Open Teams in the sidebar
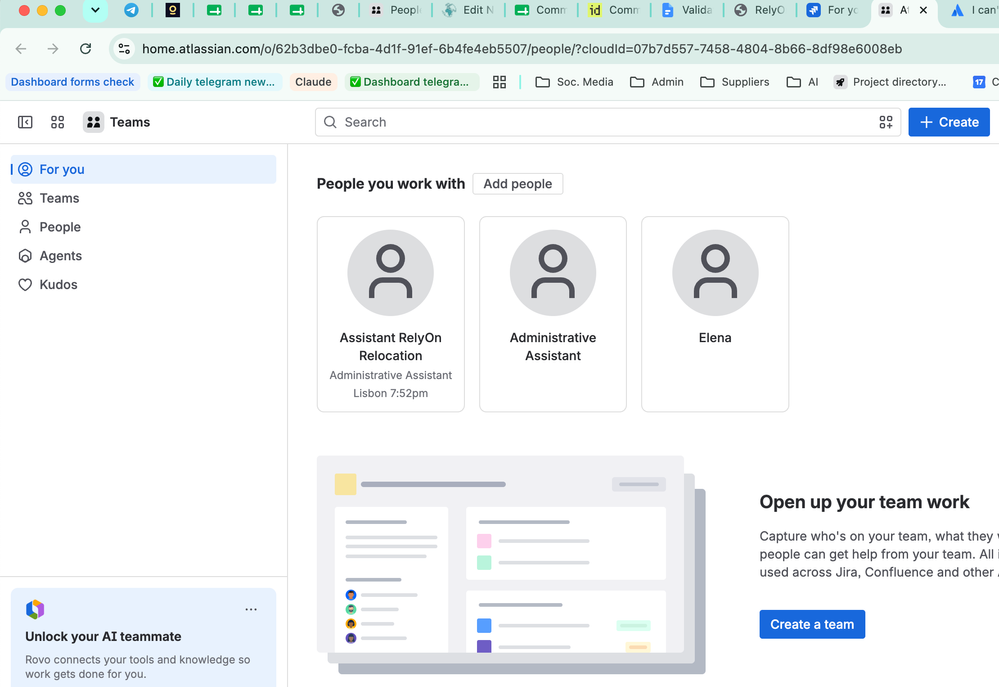The height and width of the screenshot is (687, 999). [143, 198]
